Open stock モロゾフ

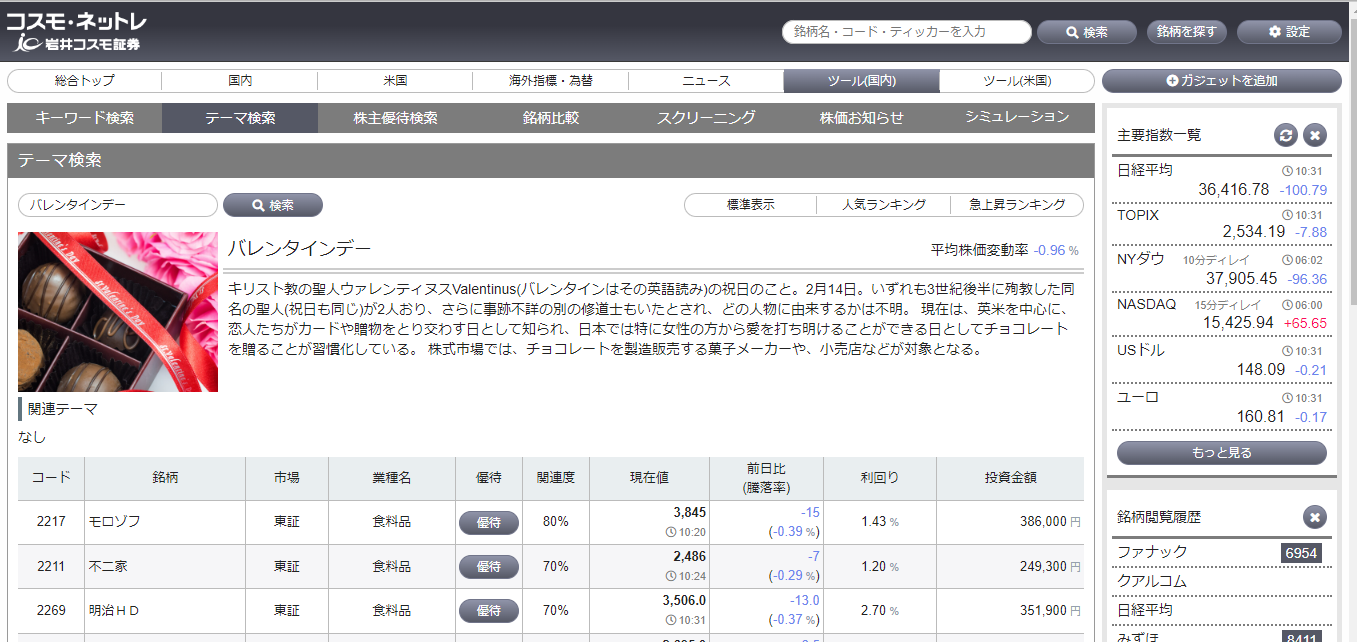point(114,523)
